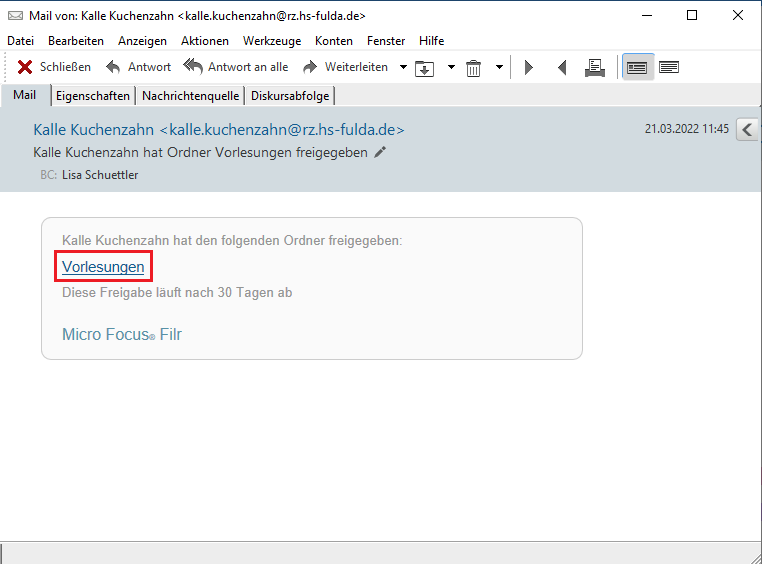Switch to the Nachrichtenquelle tab

[190, 96]
